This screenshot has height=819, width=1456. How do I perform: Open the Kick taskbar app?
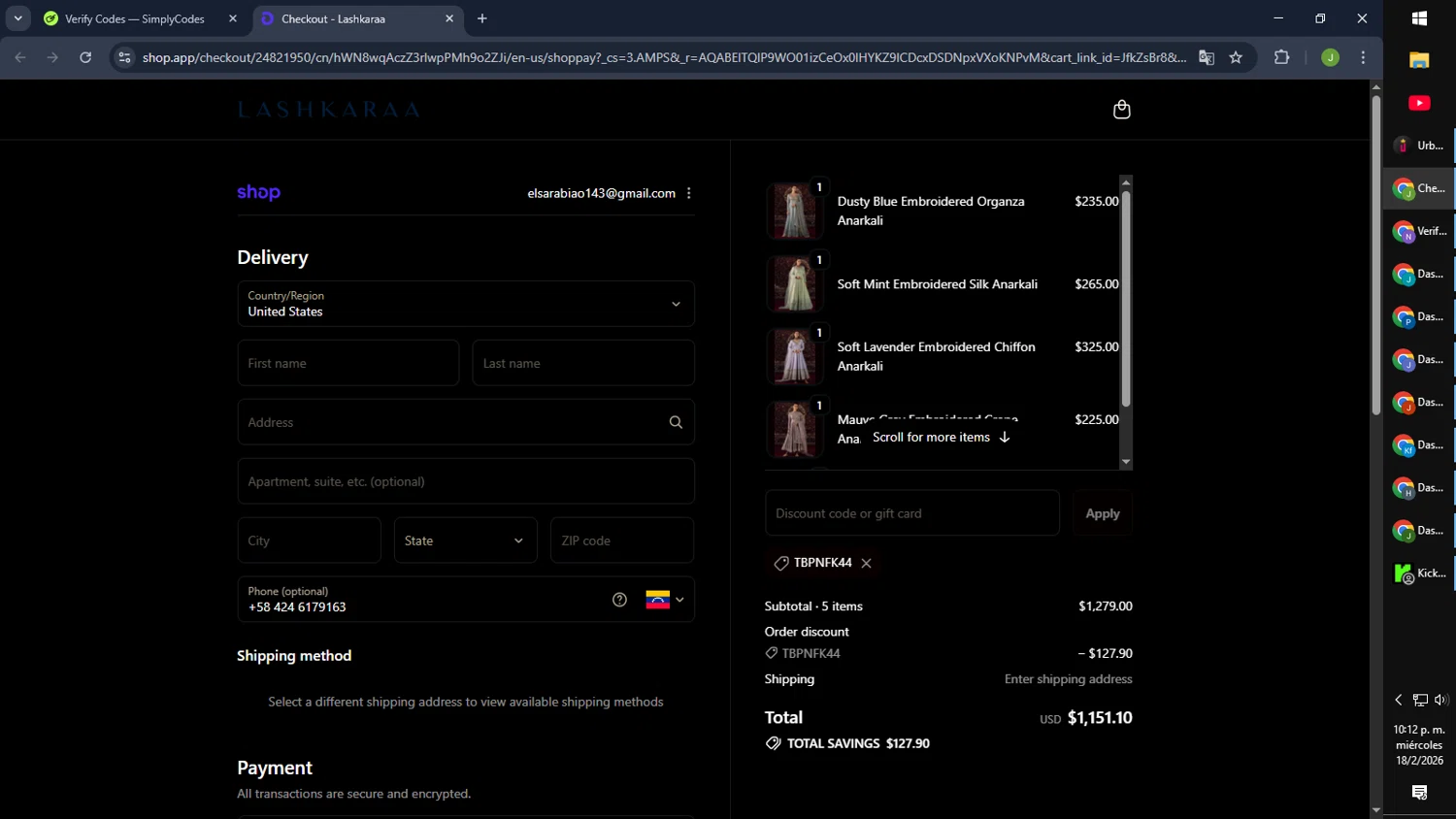click(x=1419, y=573)
